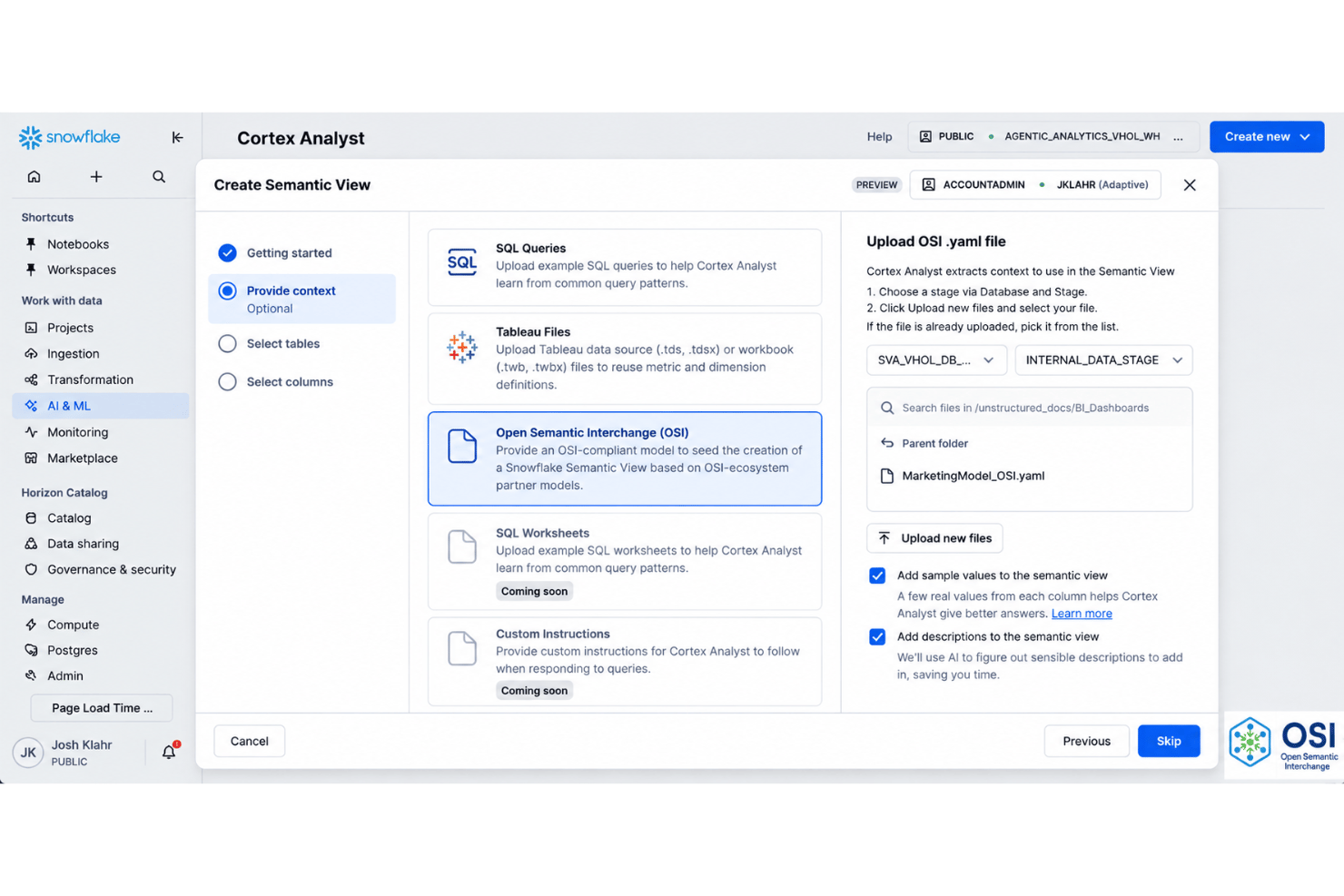Click the Page Load Time button

point(102,708)
